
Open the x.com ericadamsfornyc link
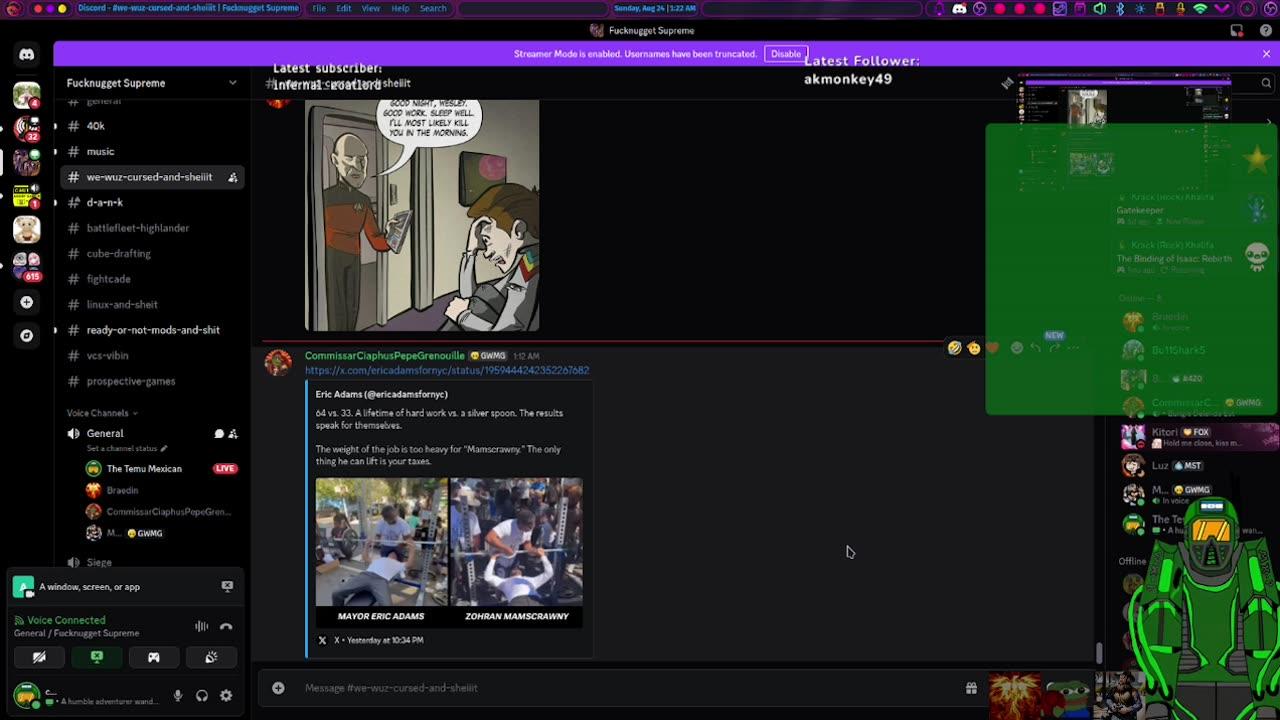coord(447,370)
